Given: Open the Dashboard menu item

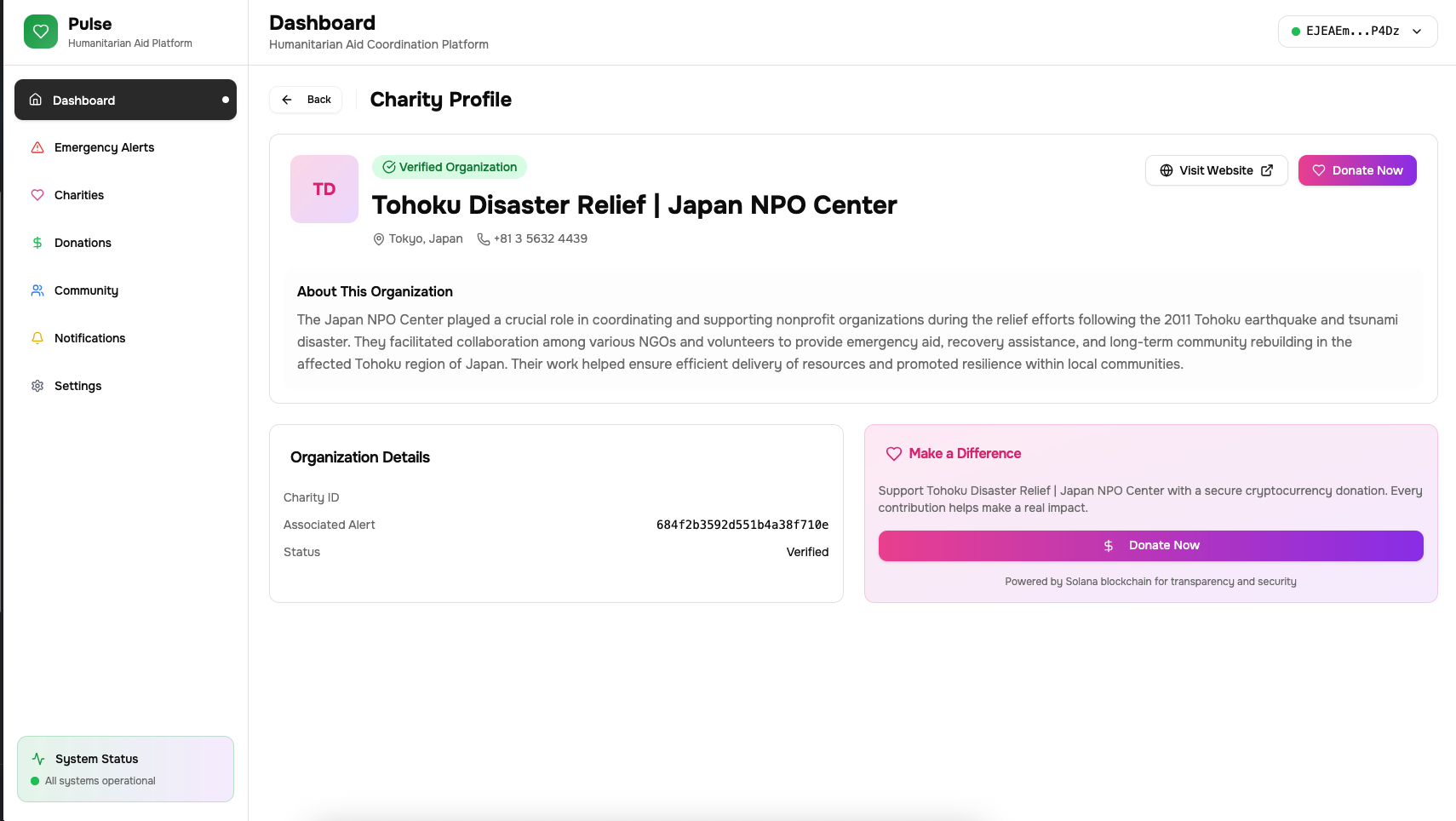Looking at the screenshot, I should click(125, 100).
